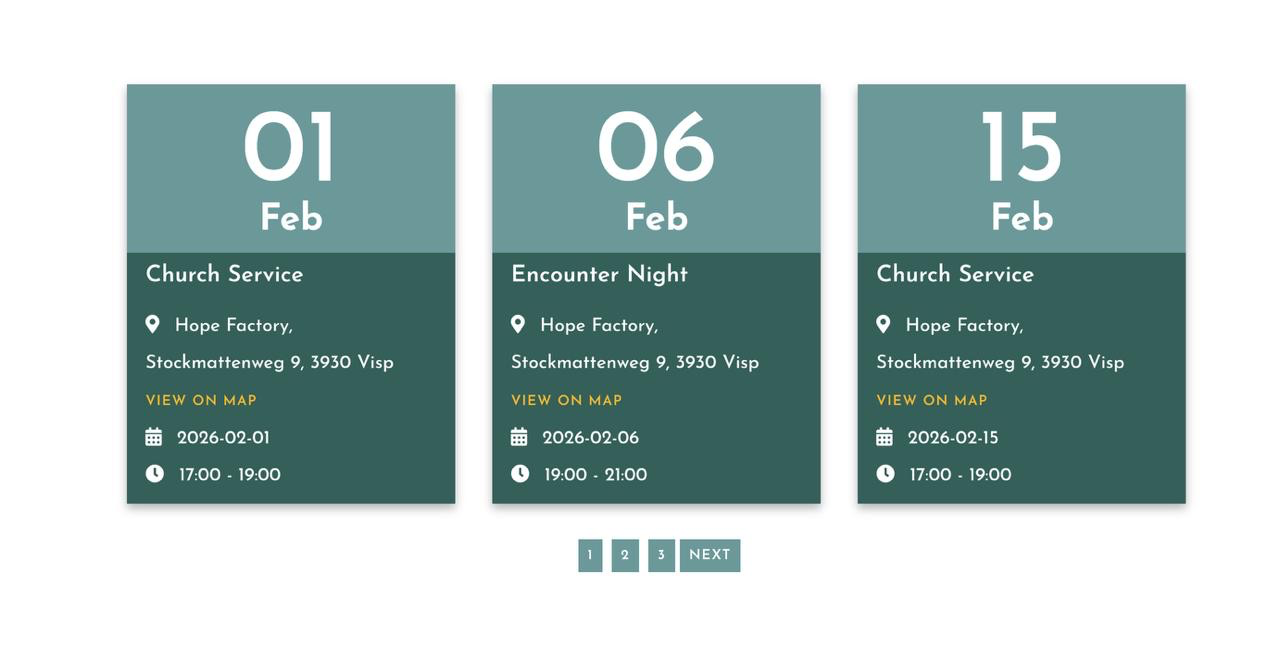
Task: Click the clock icon on the Feb 01 card
Action: (154, 473)
